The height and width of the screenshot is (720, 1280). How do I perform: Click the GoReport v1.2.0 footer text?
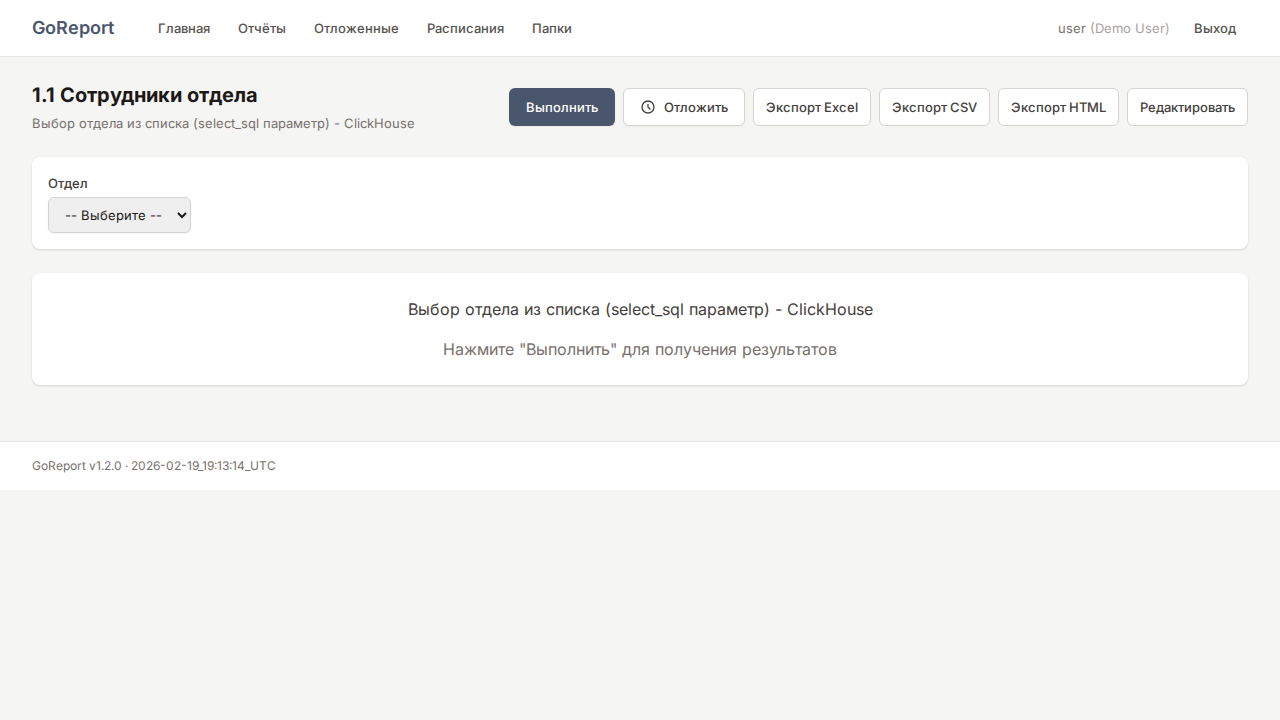pyautogui.click(x=77, y=465)
